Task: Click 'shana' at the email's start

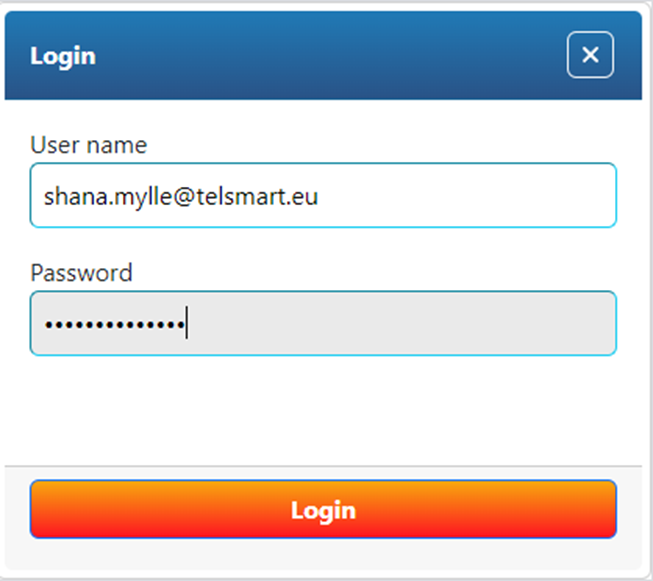Action: [x=69, y=196]
